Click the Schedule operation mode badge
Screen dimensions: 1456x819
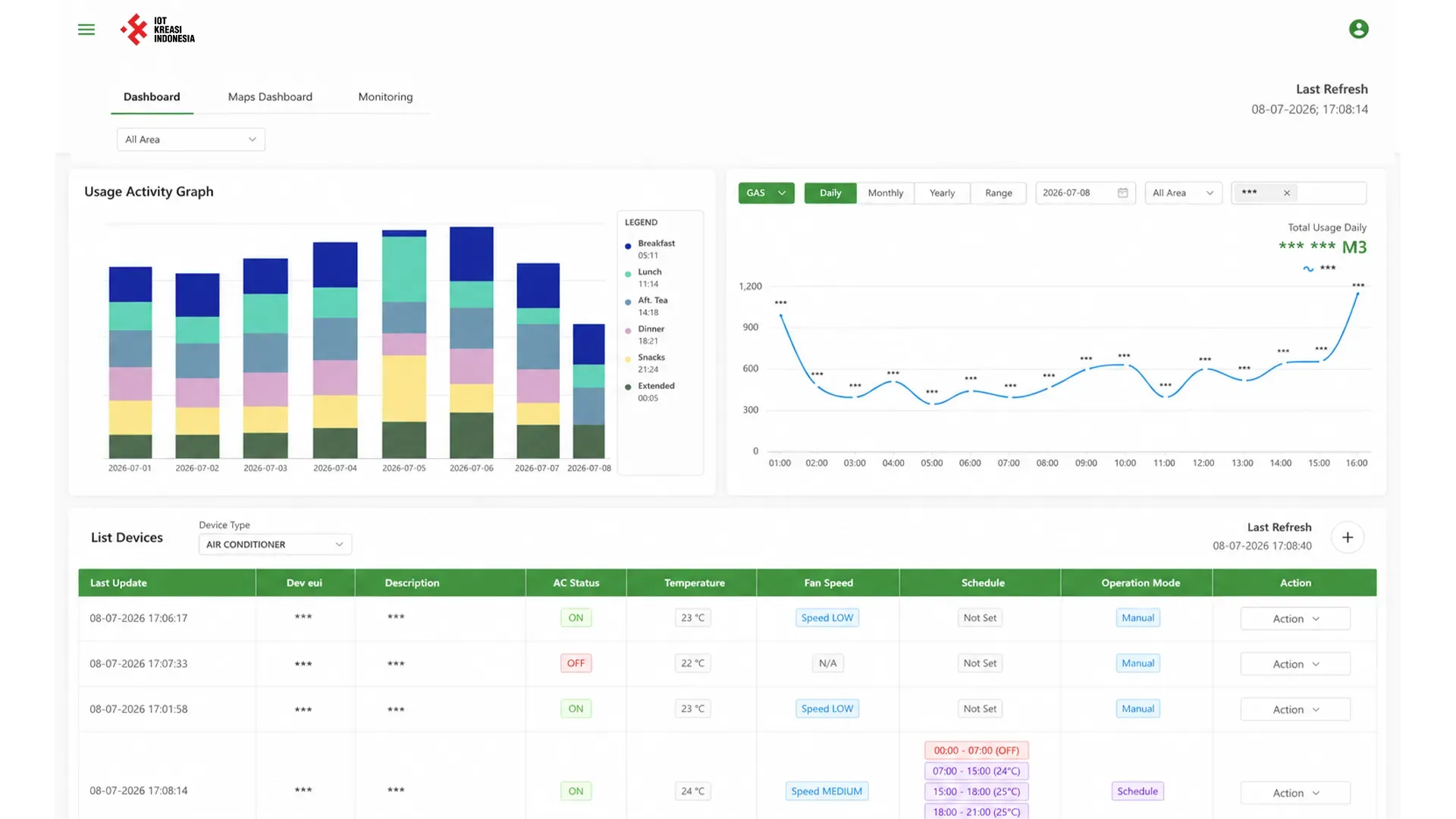point(1137,791)
